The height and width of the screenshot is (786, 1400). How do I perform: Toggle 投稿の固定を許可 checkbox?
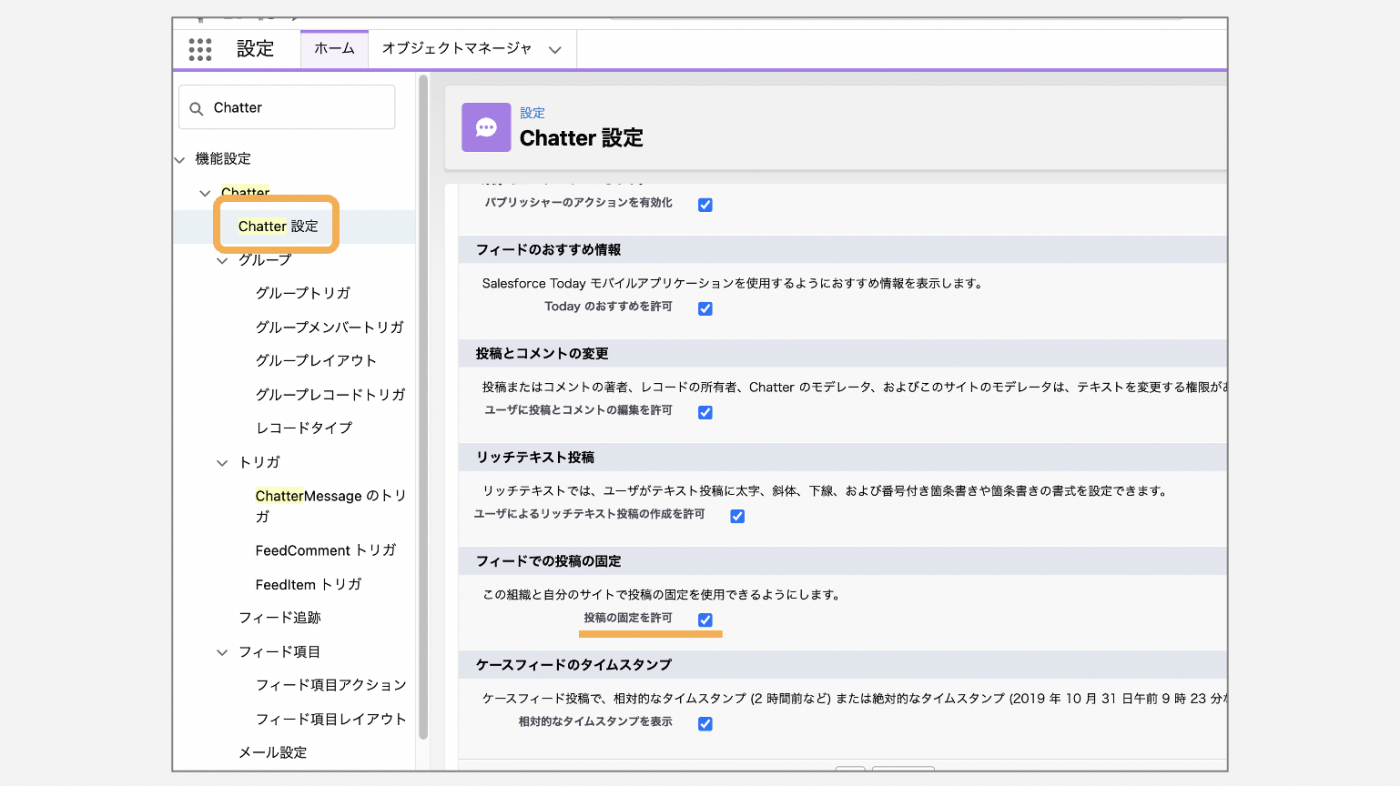click(705, 620)
